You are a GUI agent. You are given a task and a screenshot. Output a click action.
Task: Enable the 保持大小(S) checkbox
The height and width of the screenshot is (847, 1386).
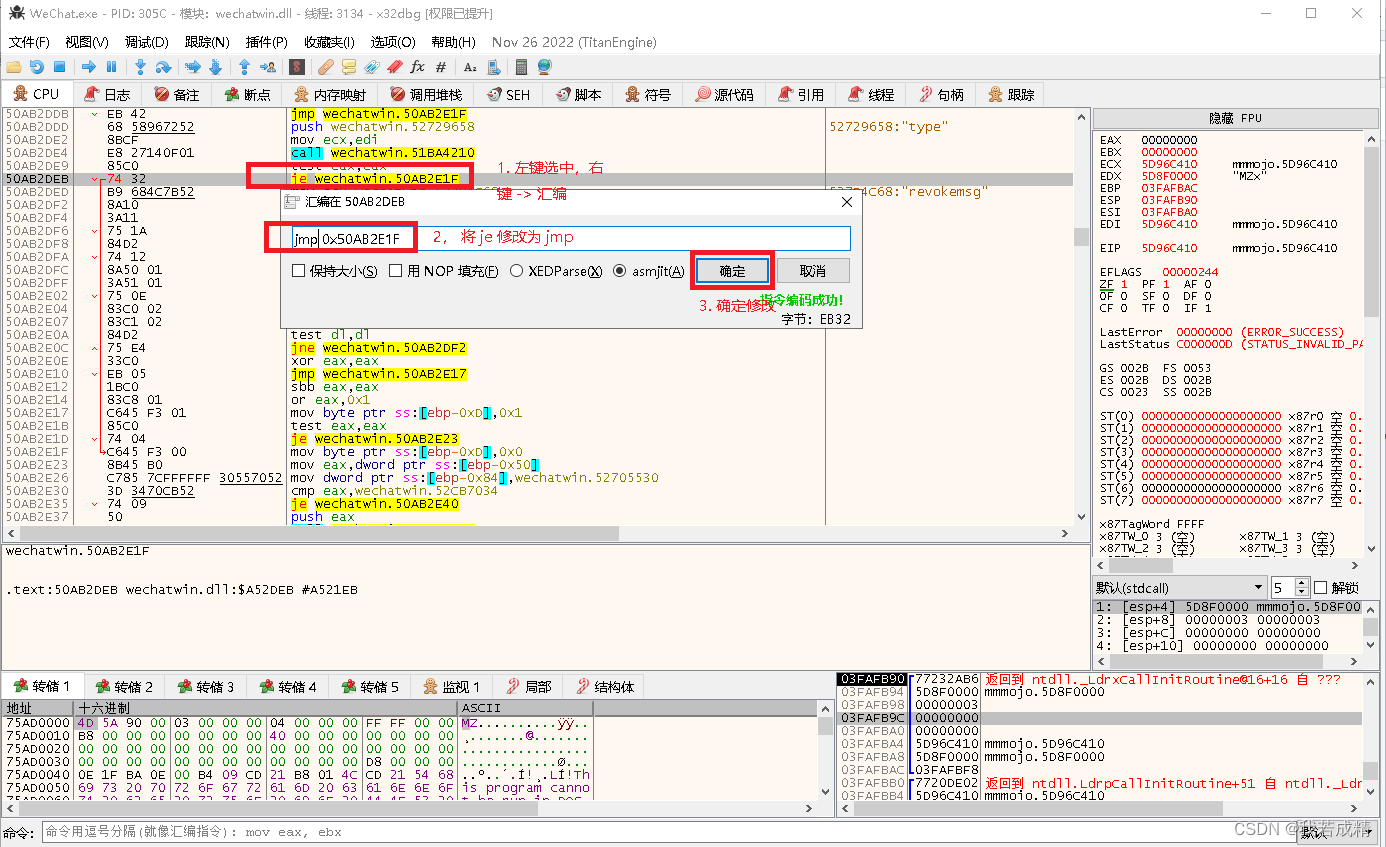point(298,271)
